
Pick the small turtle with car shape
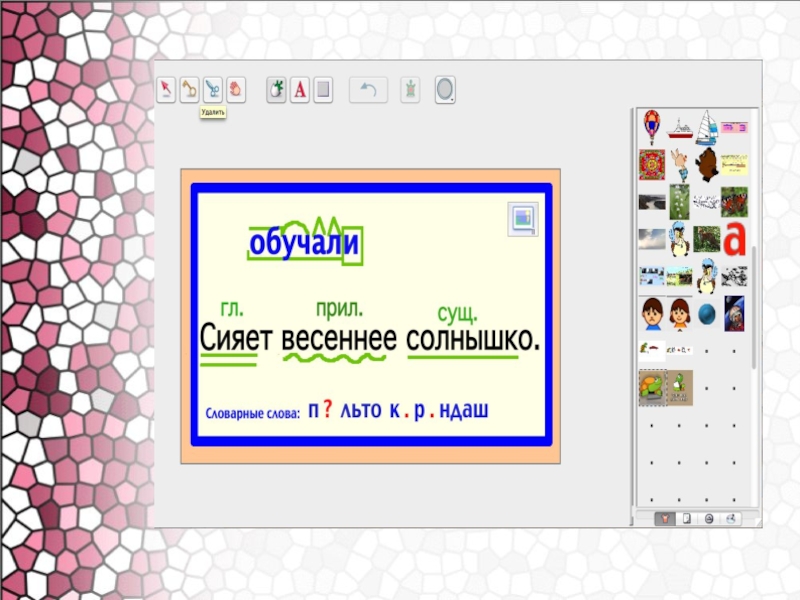pos(652,351)
